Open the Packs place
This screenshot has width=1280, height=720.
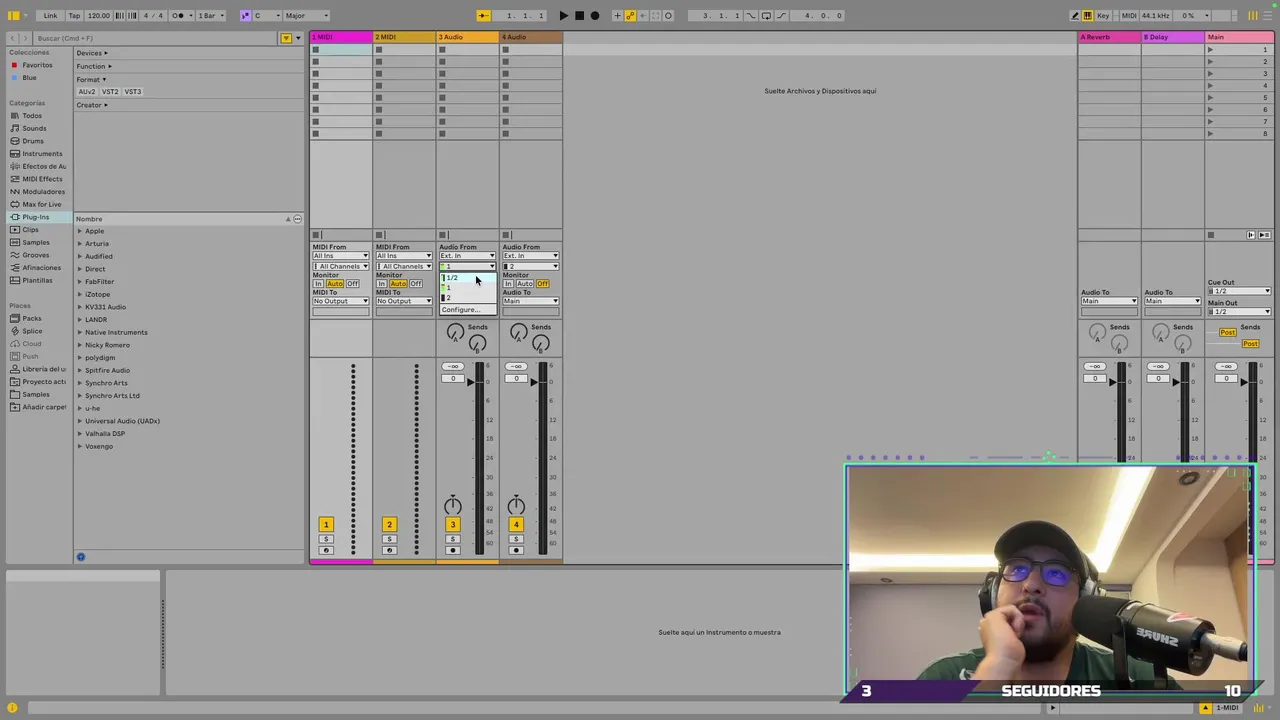coord(32,318)
